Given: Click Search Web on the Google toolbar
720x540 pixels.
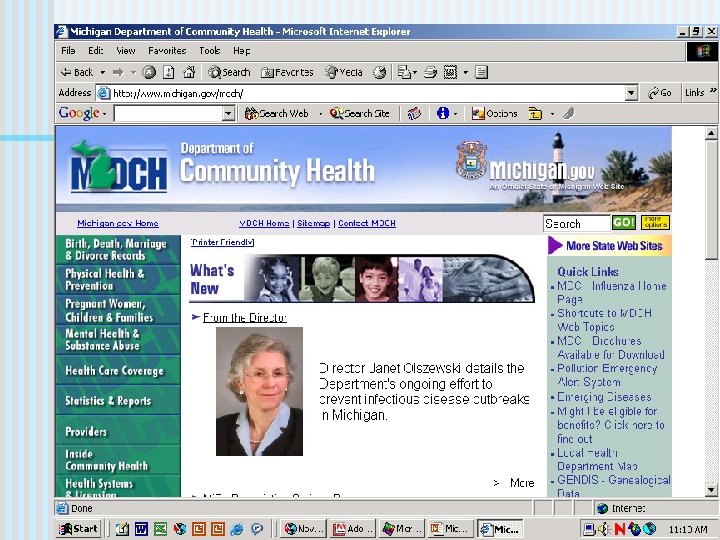Looking at the screenshot, I should [276, 113].
